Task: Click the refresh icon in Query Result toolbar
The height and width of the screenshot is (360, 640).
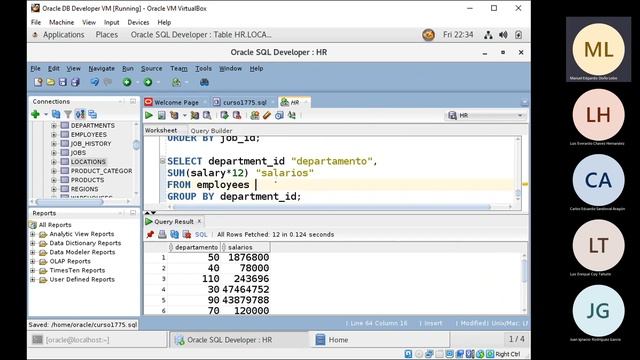Action: (174, 235)
